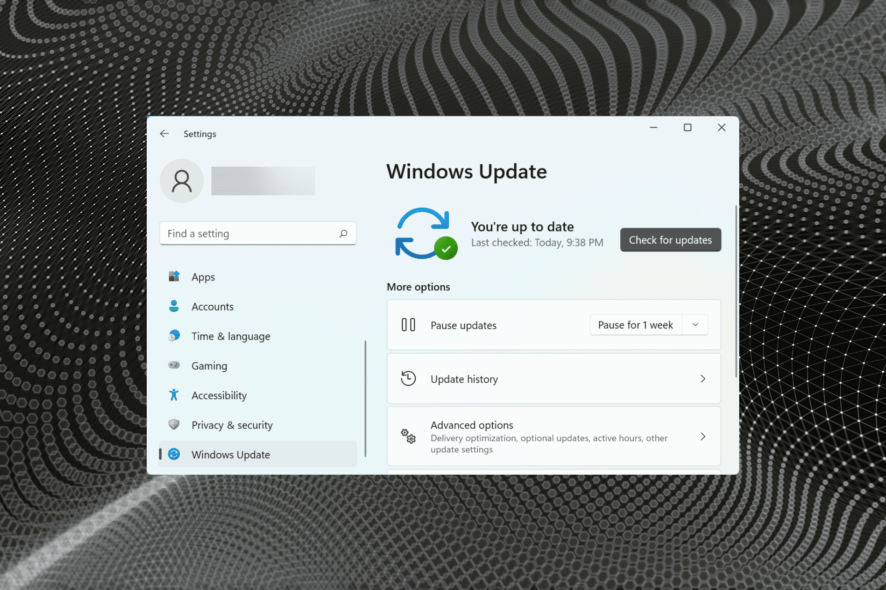Click the Accessibility figure icon
This screenshot has width=886, height=590.
tap(174, 395)
